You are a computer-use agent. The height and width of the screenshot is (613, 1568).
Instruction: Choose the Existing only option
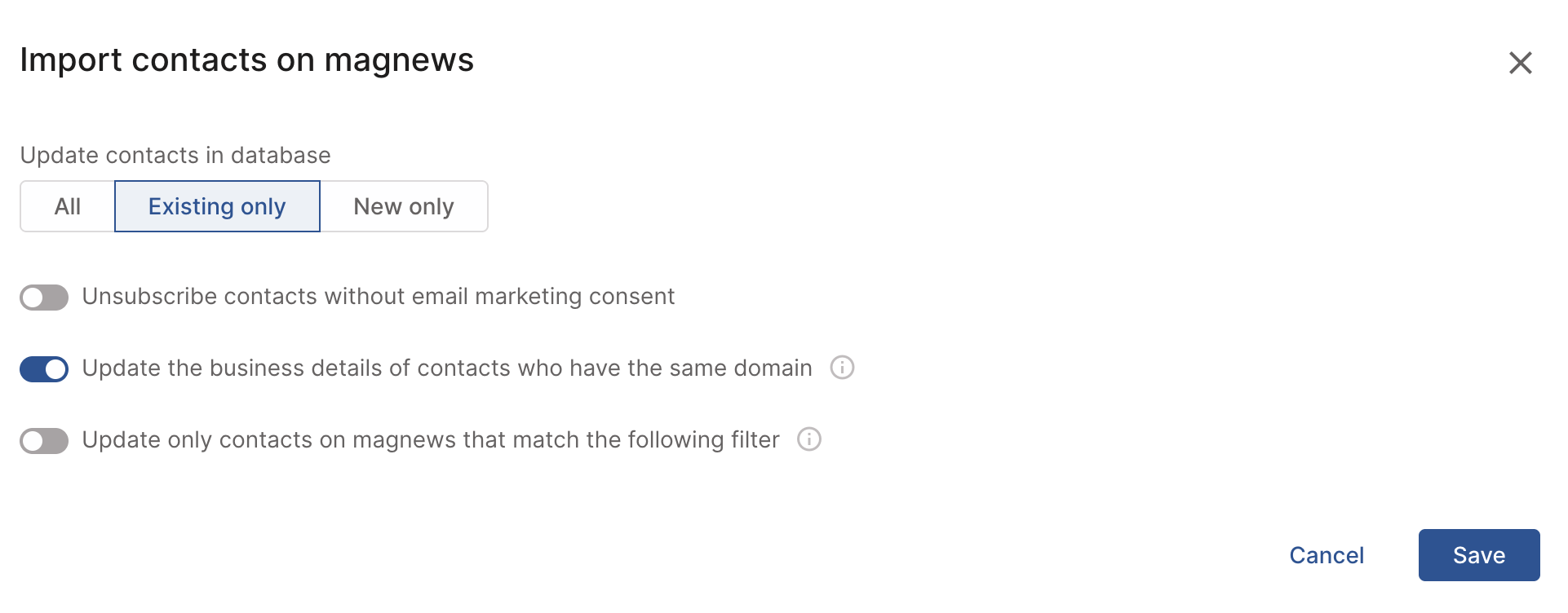pyautogui.click(x=217, y=206)
